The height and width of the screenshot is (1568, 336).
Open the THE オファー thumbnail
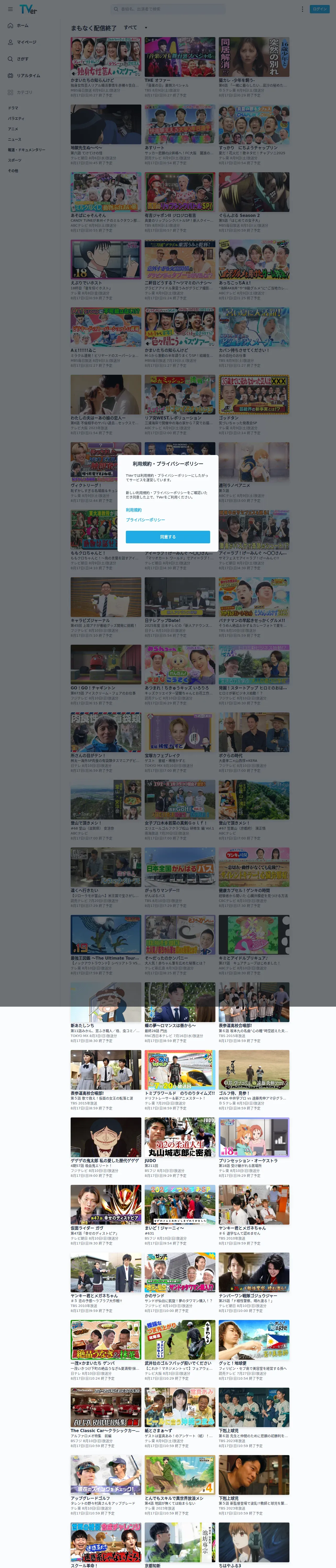point(180,57)
